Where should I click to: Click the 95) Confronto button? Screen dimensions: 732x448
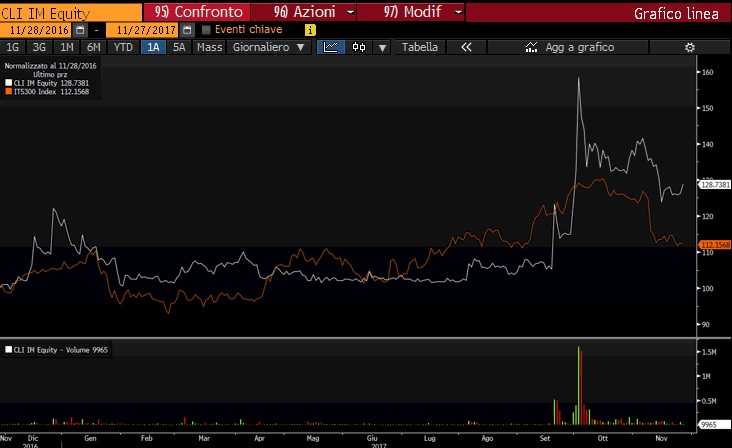tap(196, 12)
